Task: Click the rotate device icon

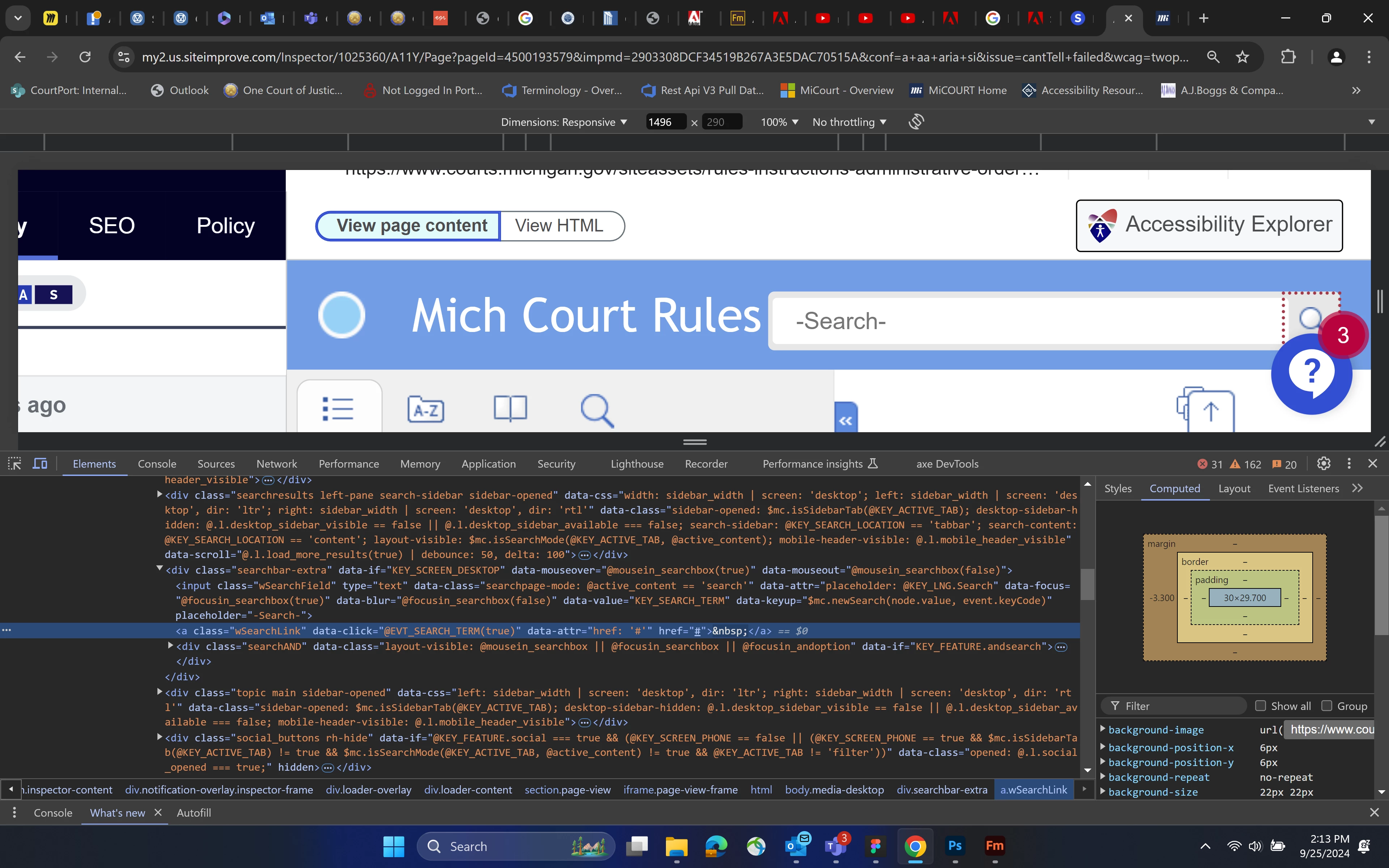Action: (916, 122)
